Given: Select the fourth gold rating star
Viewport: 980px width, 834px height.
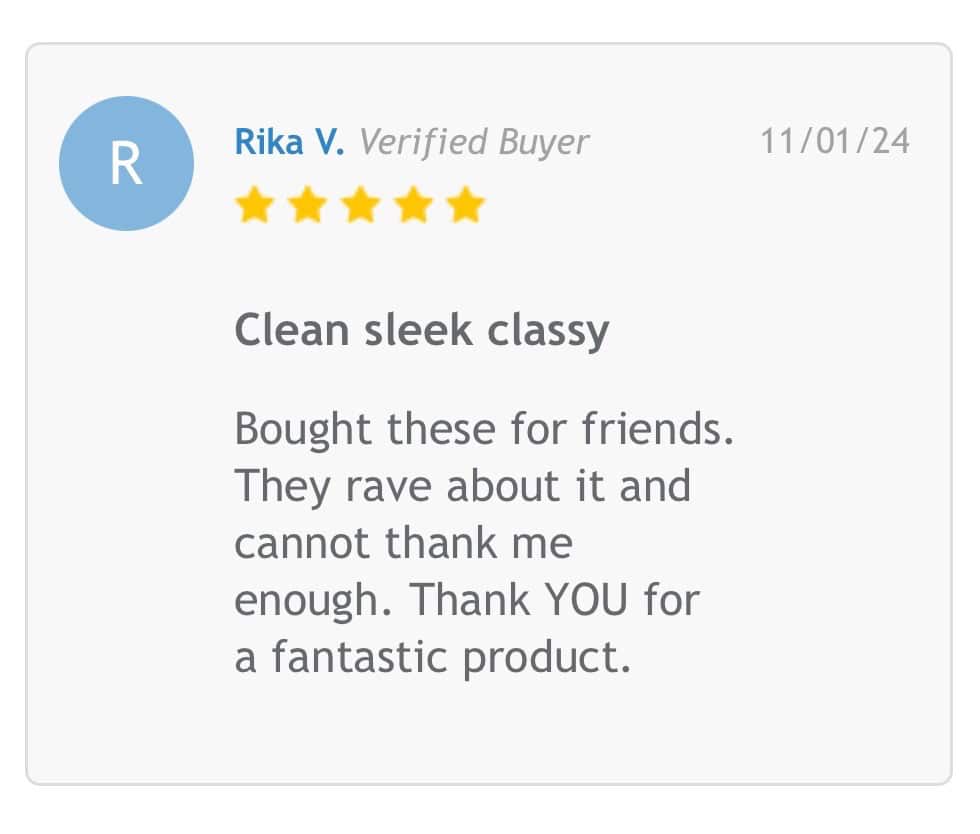Looking at the screenshot, I should tap(413, 204).
